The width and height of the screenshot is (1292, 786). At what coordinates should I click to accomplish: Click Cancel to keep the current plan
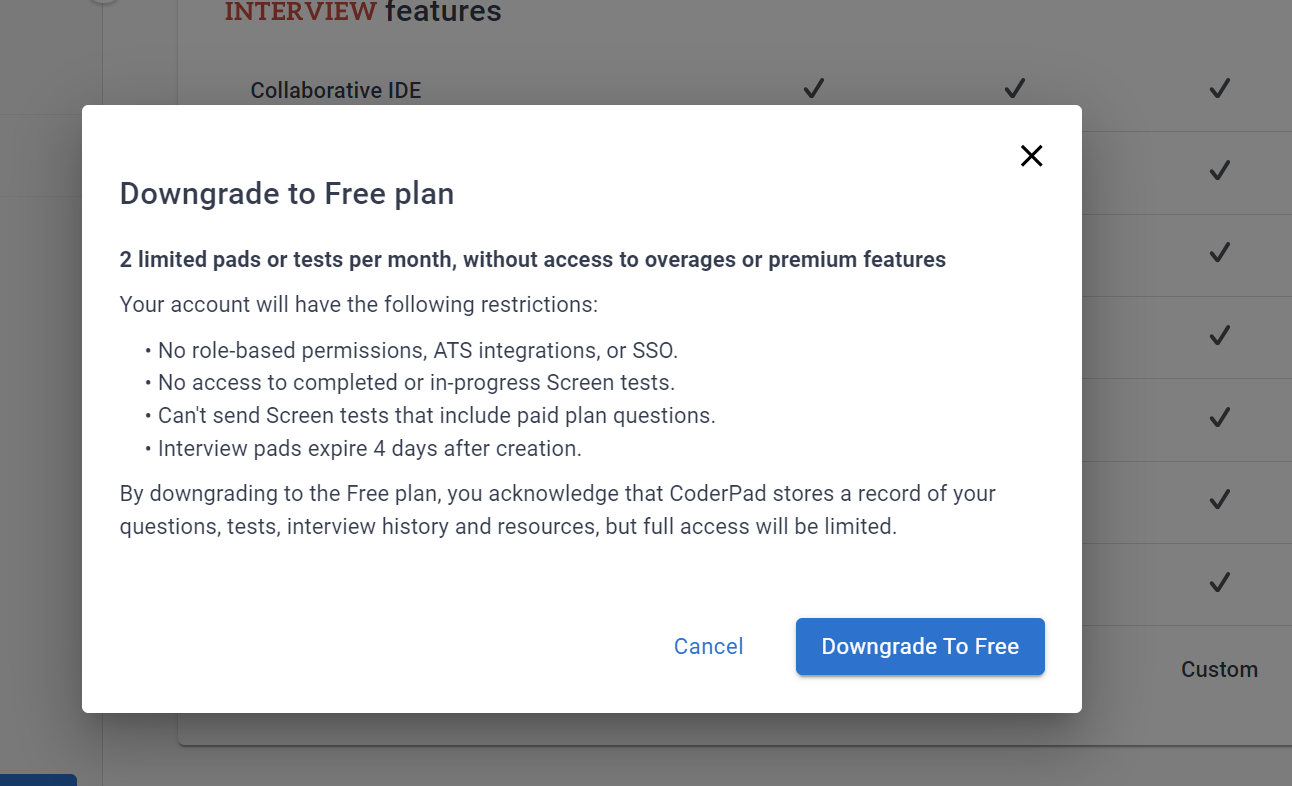(708, 647)
